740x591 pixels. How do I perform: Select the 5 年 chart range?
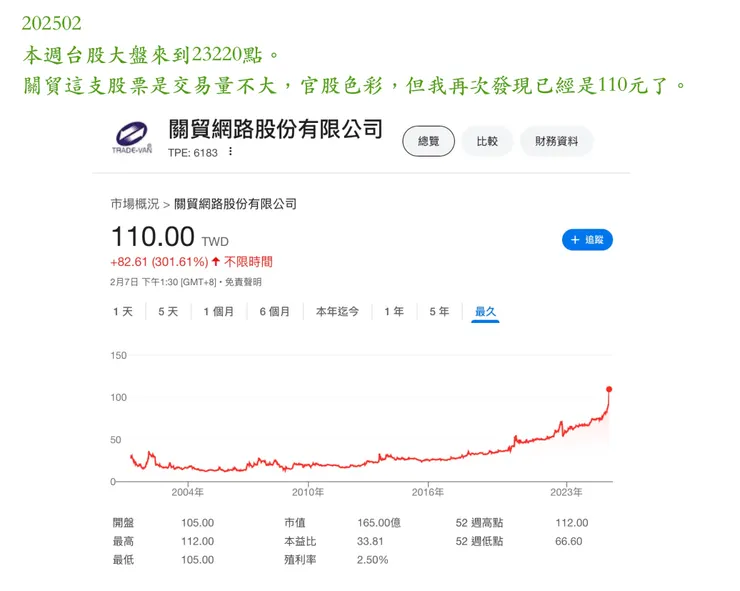pos(439,312)
